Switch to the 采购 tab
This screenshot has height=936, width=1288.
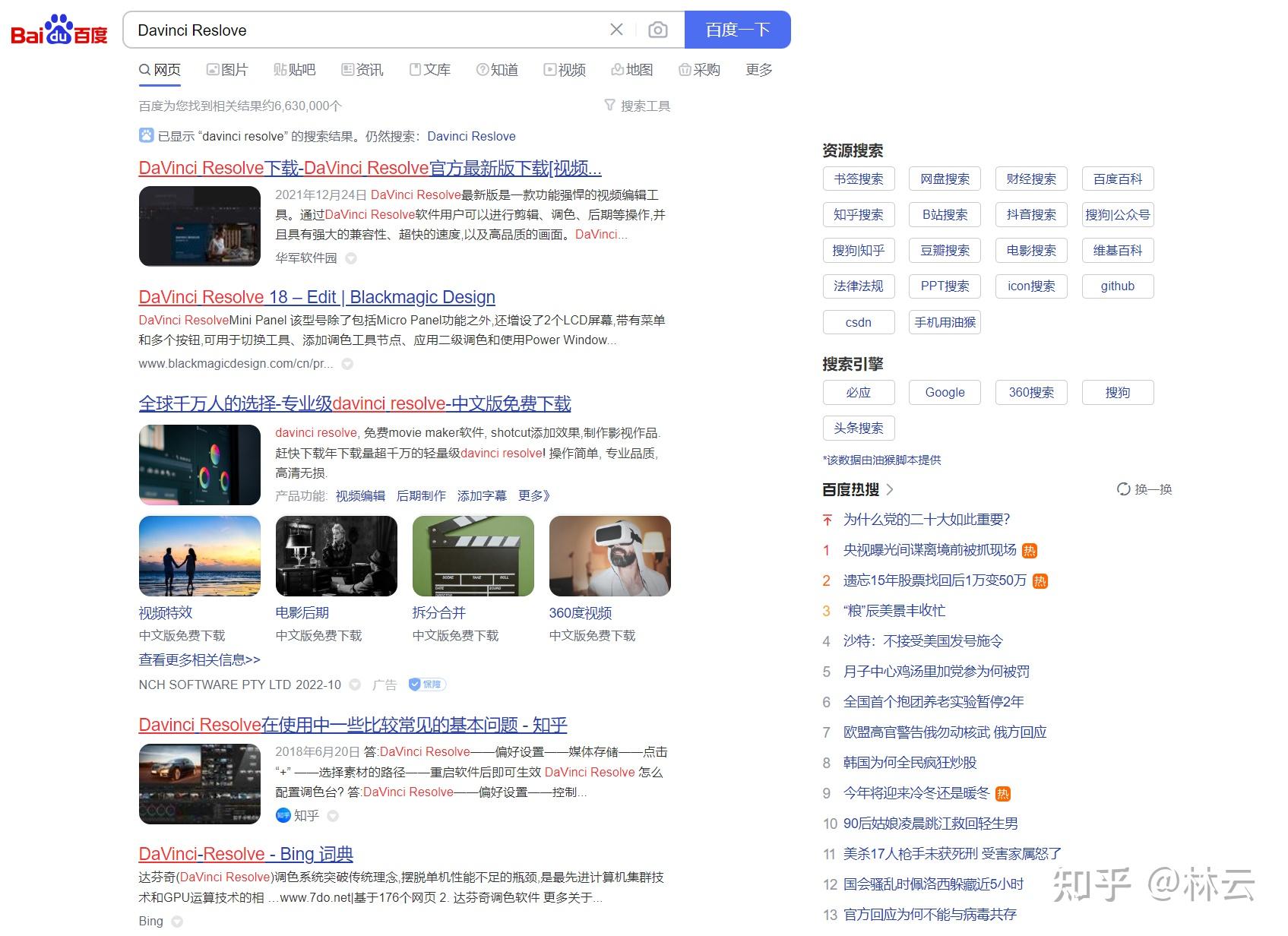point(699,70)
